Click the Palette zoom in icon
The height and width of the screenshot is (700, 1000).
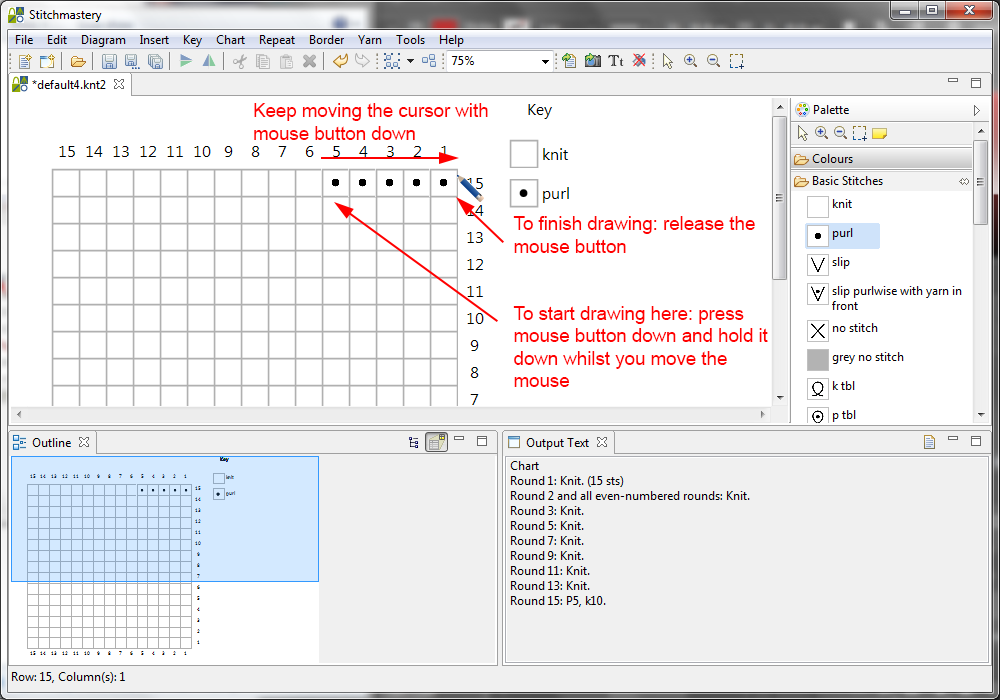point(821,133)
